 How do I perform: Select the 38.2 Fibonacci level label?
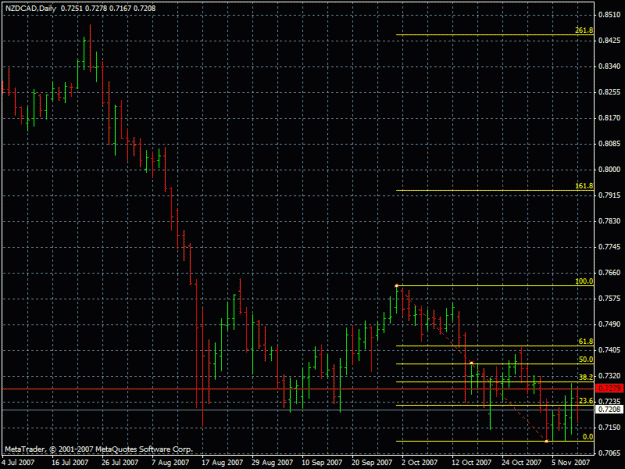[x=586, y=377]
